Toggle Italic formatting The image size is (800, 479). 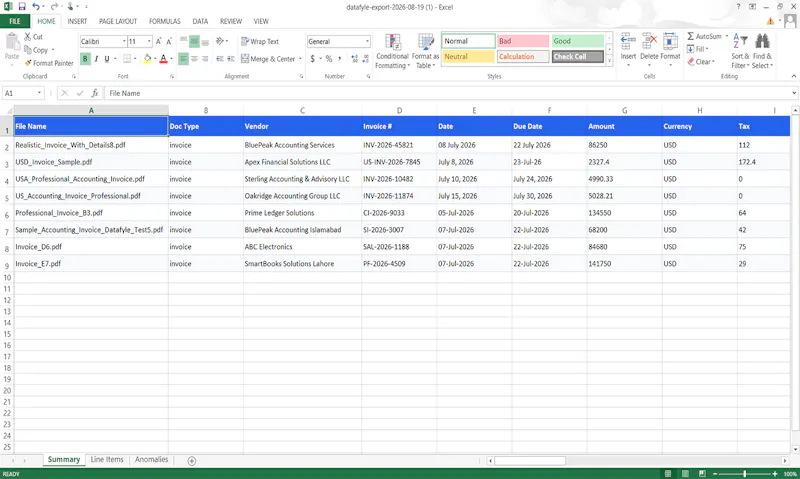(96, 59)
